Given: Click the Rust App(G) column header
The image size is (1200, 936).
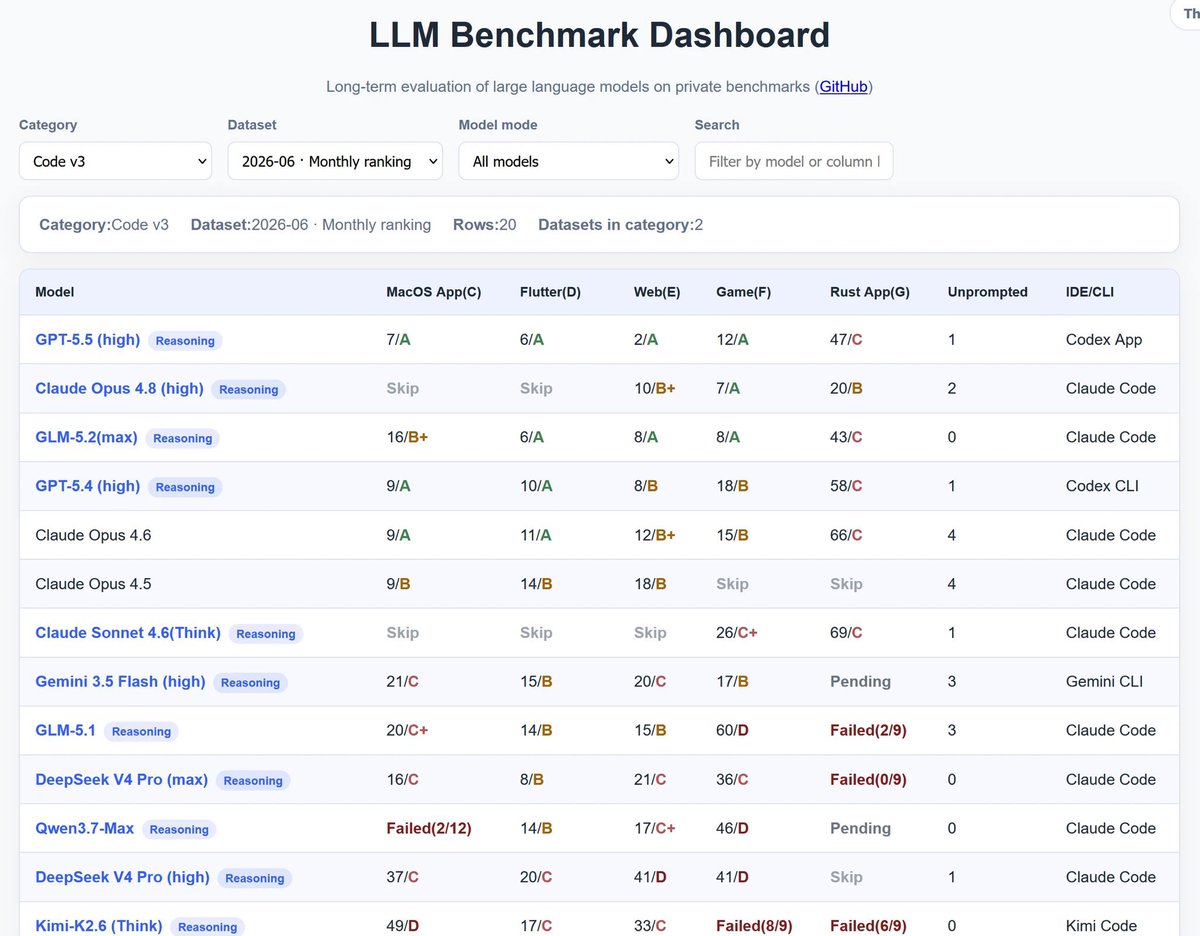Looking at the screenshot, I should (x=870, y=292).
